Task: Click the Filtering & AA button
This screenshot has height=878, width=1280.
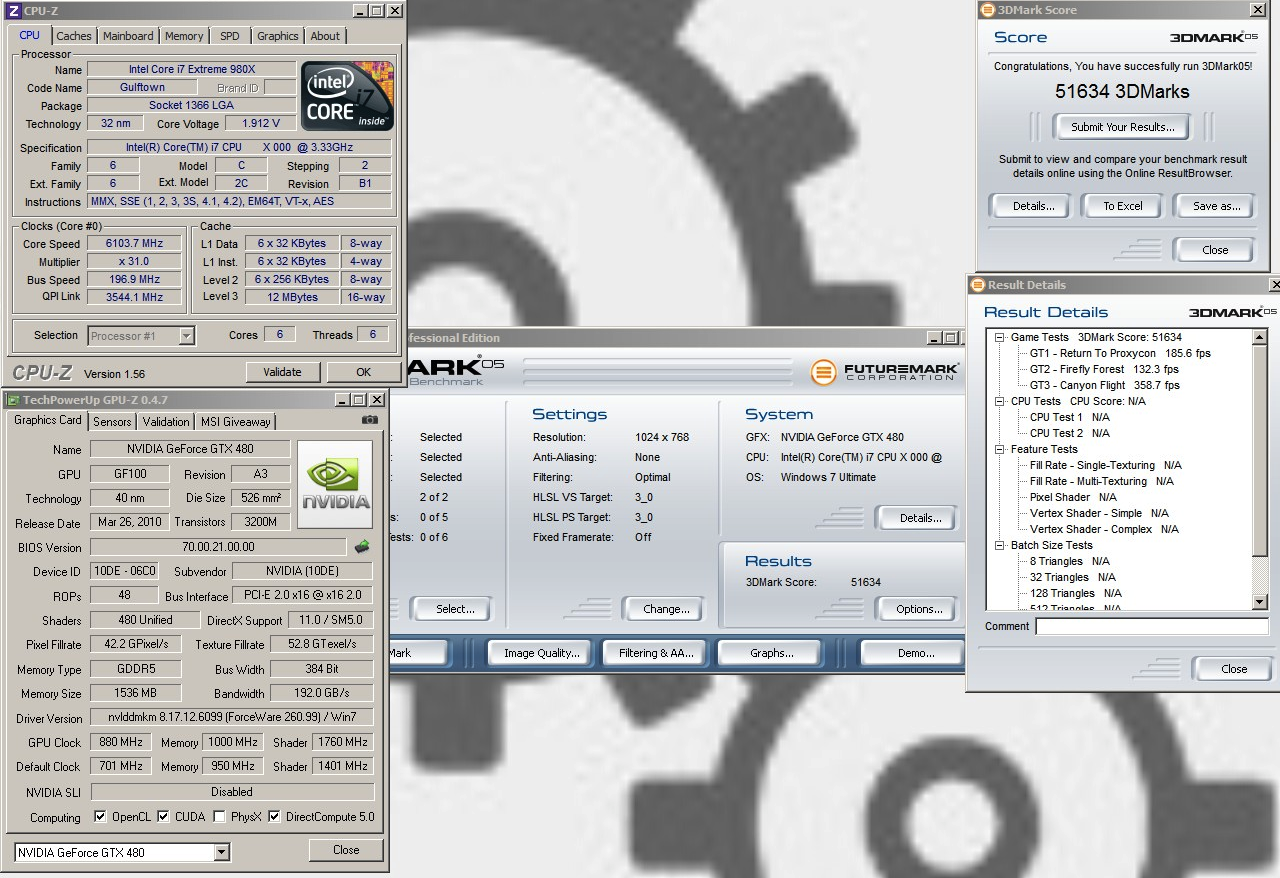Action: point(656,653)
